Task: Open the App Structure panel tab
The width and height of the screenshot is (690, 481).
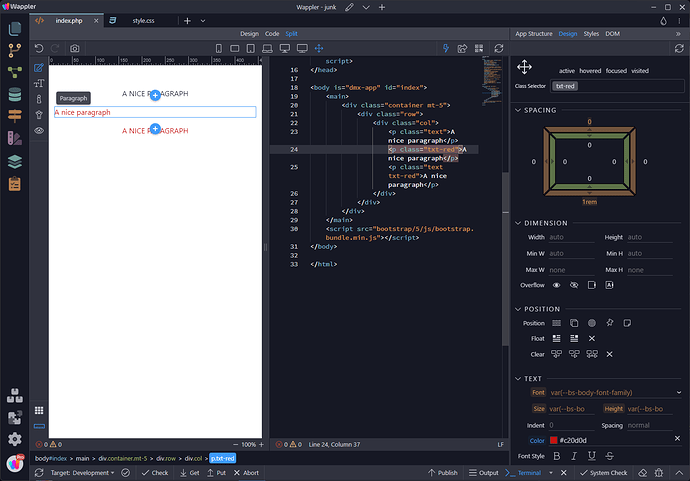Action: pos(534,34)
